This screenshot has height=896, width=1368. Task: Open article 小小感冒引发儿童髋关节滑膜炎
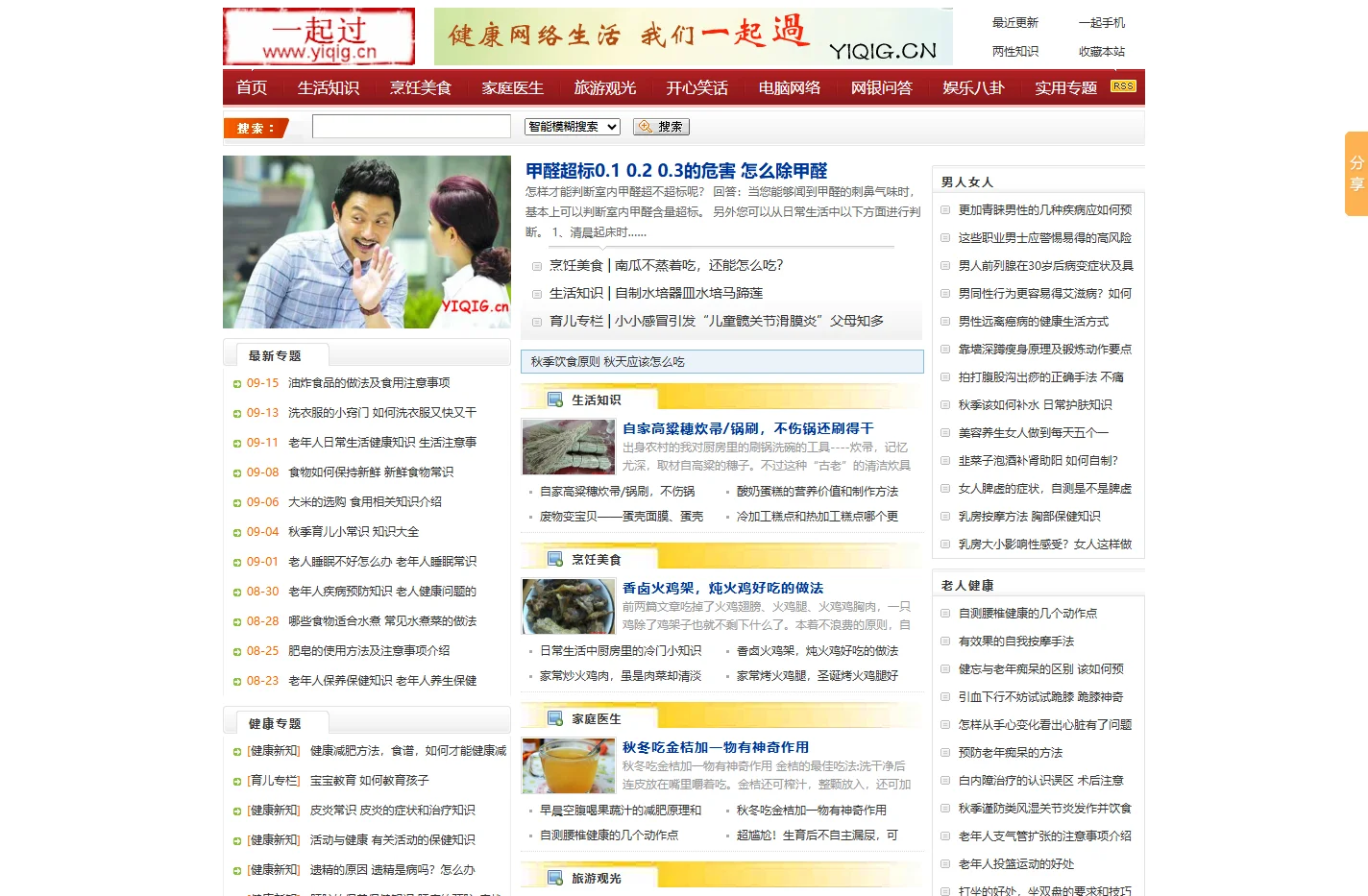(748, 321)
